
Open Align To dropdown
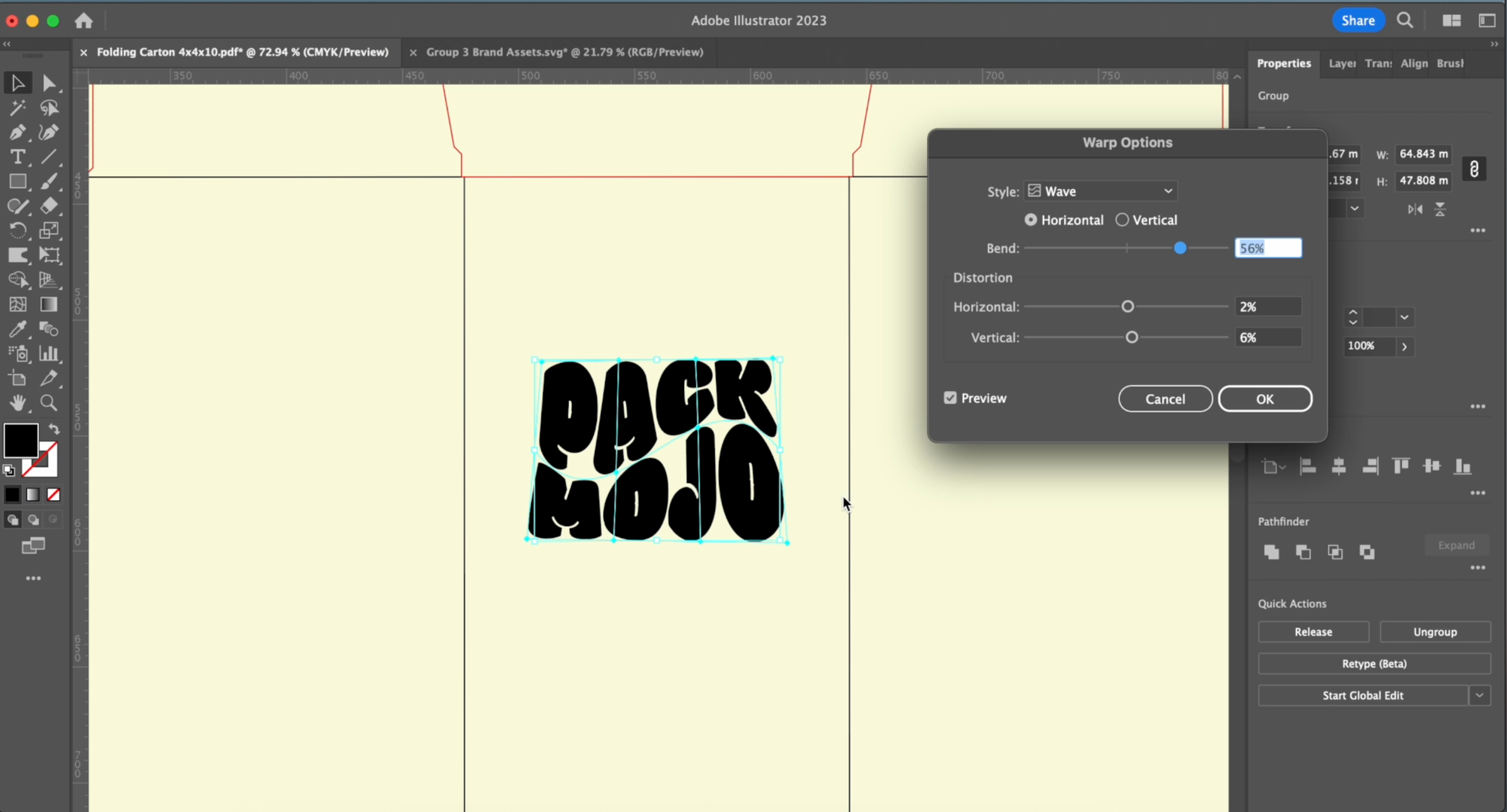click(1273, 467)
